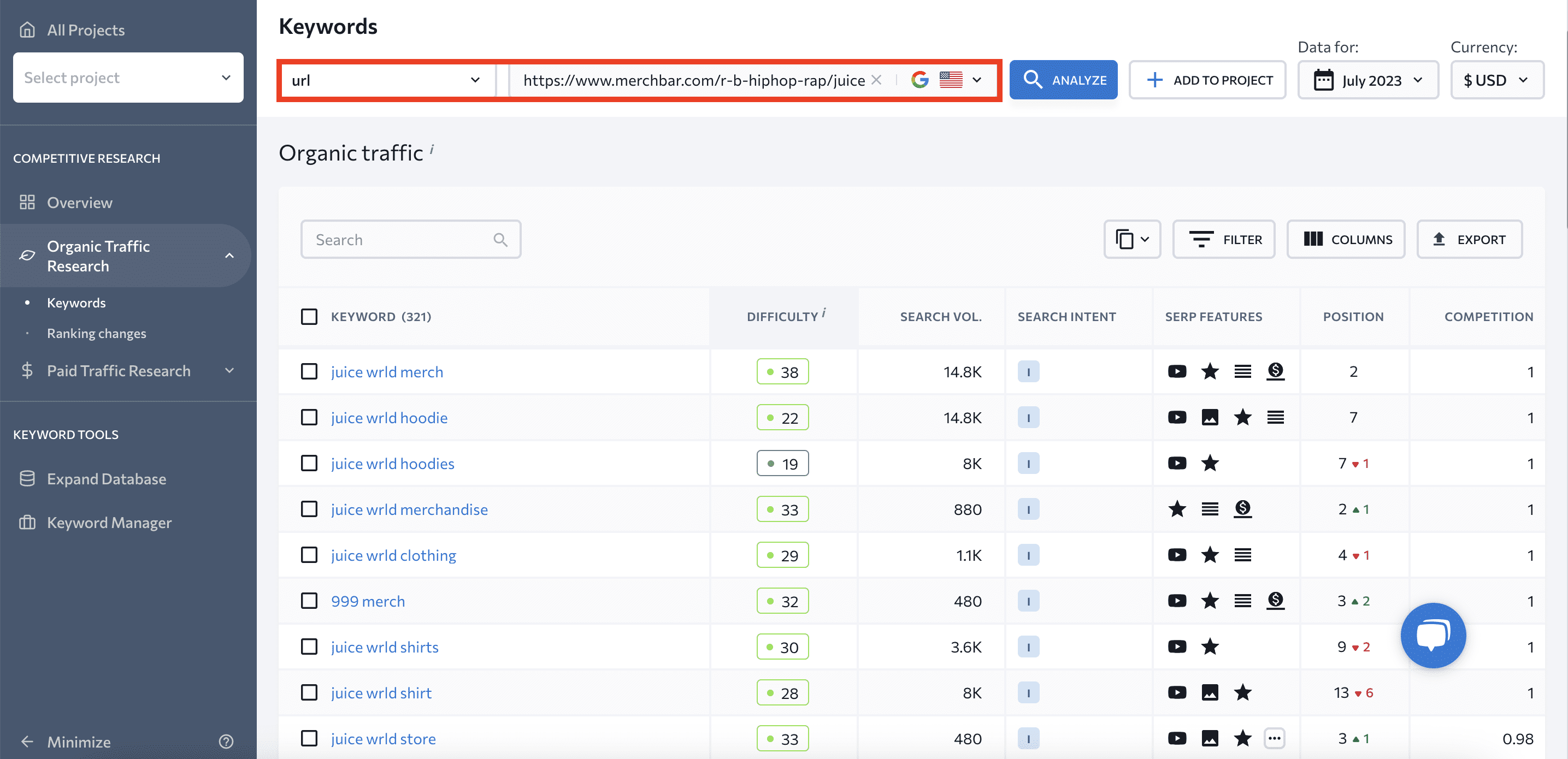Click the search magnifier in keyword search
This screenshot has width=1568, height=759.
[x=500, y=240]
